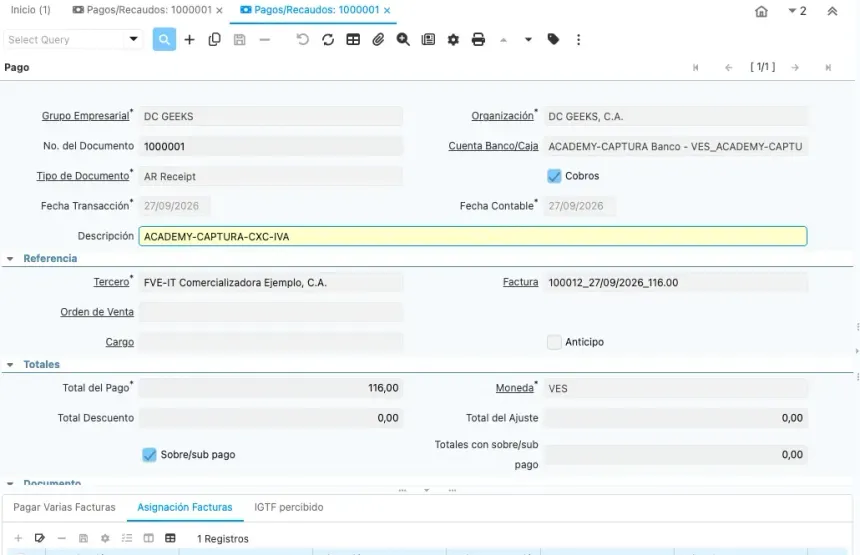Open the Select Query dropdown
860x555 pixels.
tap(133, 39)
